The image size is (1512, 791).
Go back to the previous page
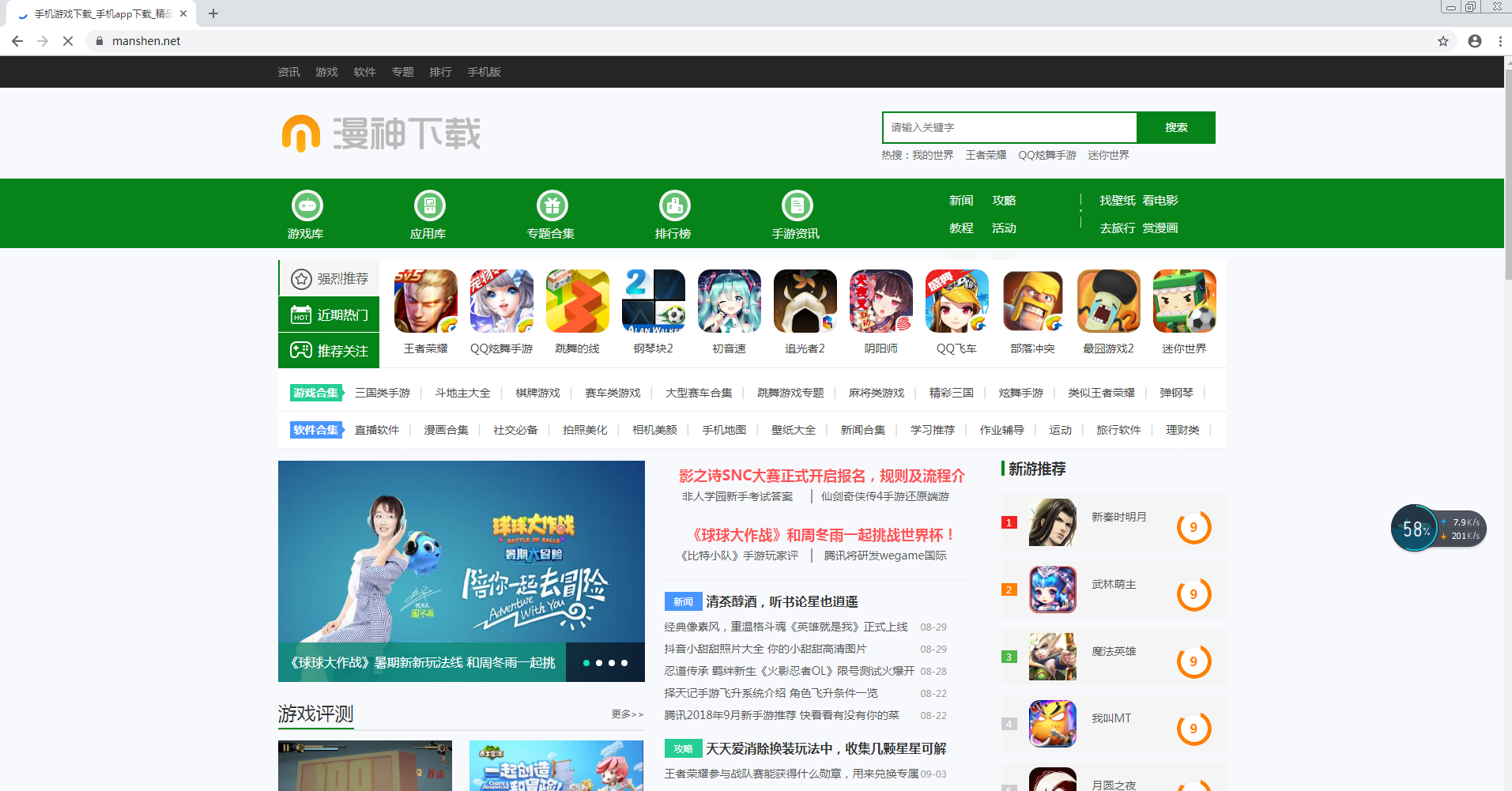pos(17,41)
